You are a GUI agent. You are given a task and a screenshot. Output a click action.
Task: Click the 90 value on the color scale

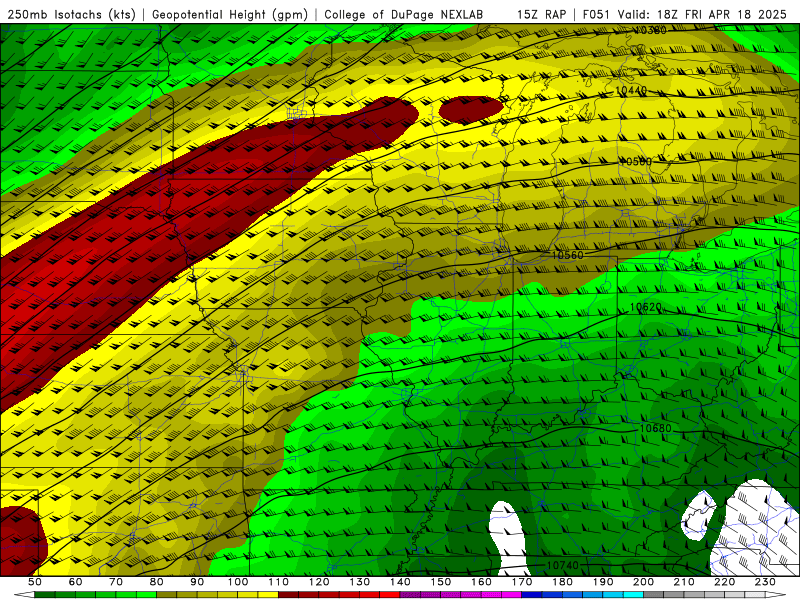[197, 582]
